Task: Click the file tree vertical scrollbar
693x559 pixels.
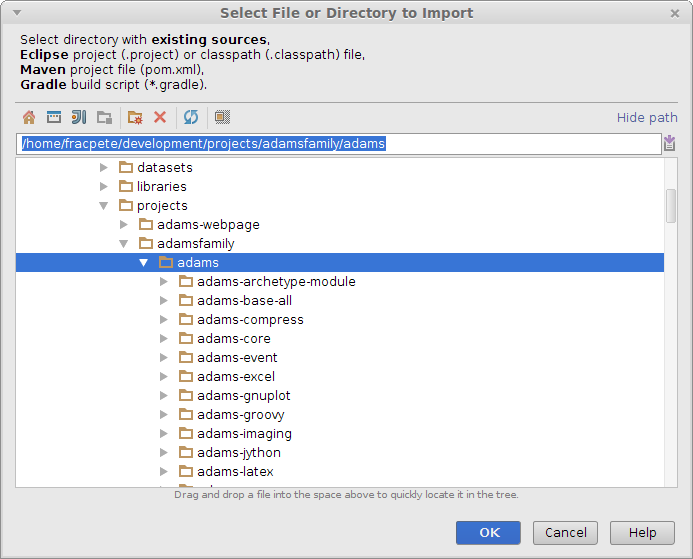Action: [671, 205]
